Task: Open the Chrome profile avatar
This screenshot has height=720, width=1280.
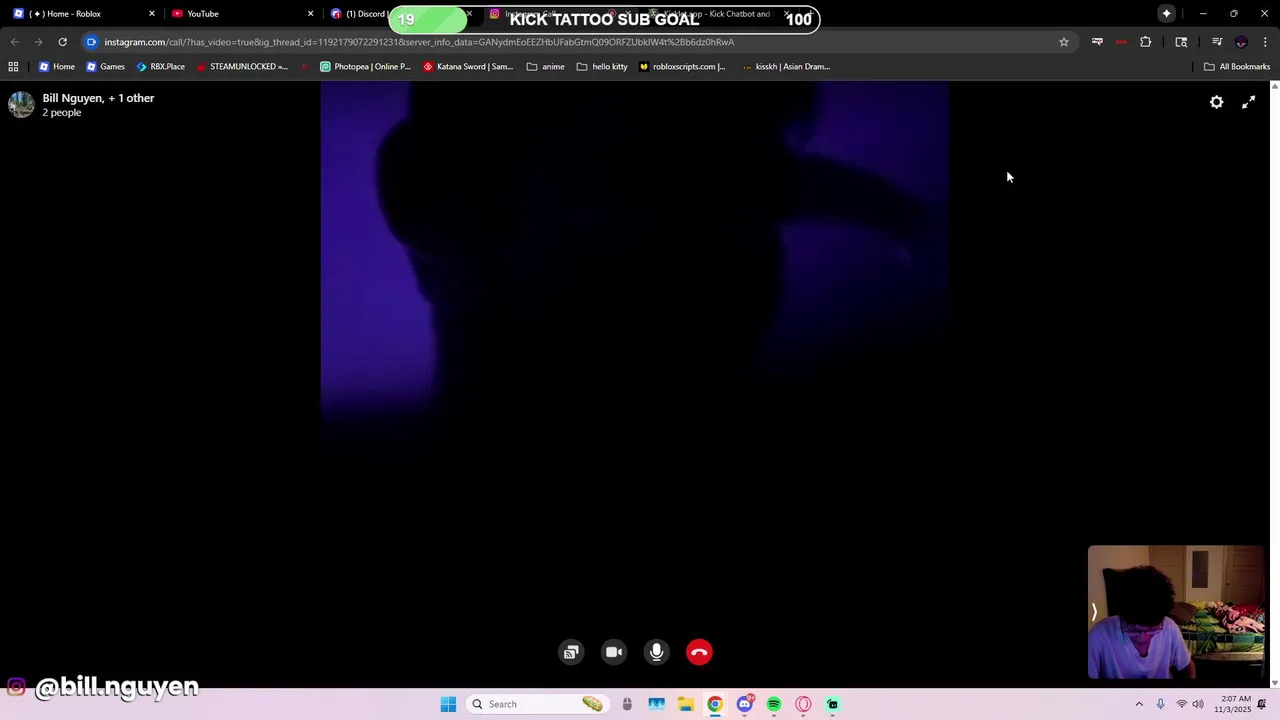Action: point(1241,42)
